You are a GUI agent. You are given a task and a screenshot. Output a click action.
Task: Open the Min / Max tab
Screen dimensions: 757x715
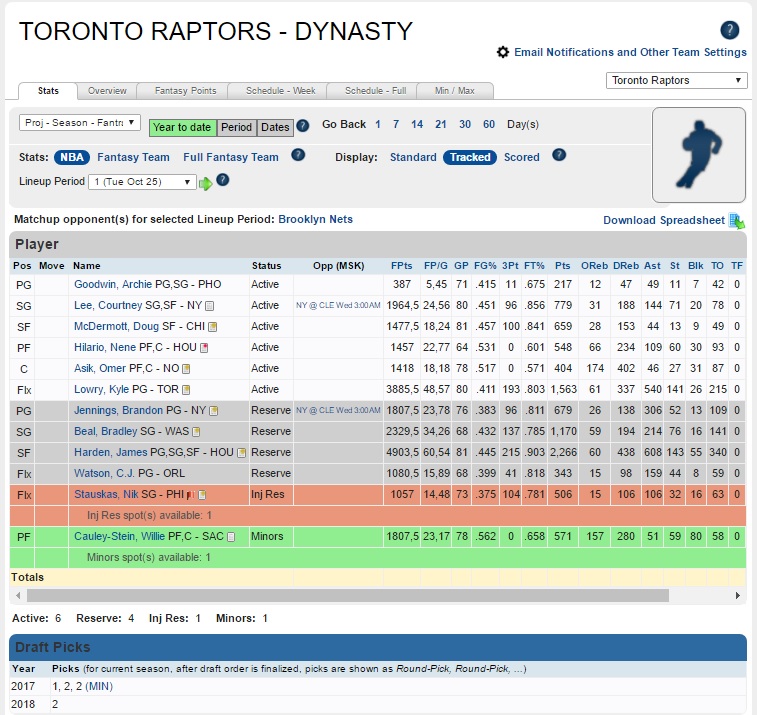[455, 91]
